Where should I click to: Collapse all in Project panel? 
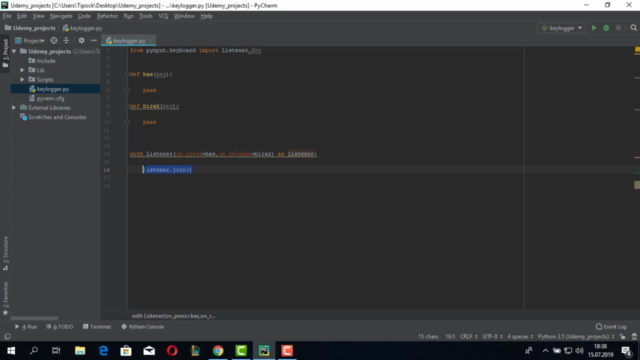(x=66, y=40)
